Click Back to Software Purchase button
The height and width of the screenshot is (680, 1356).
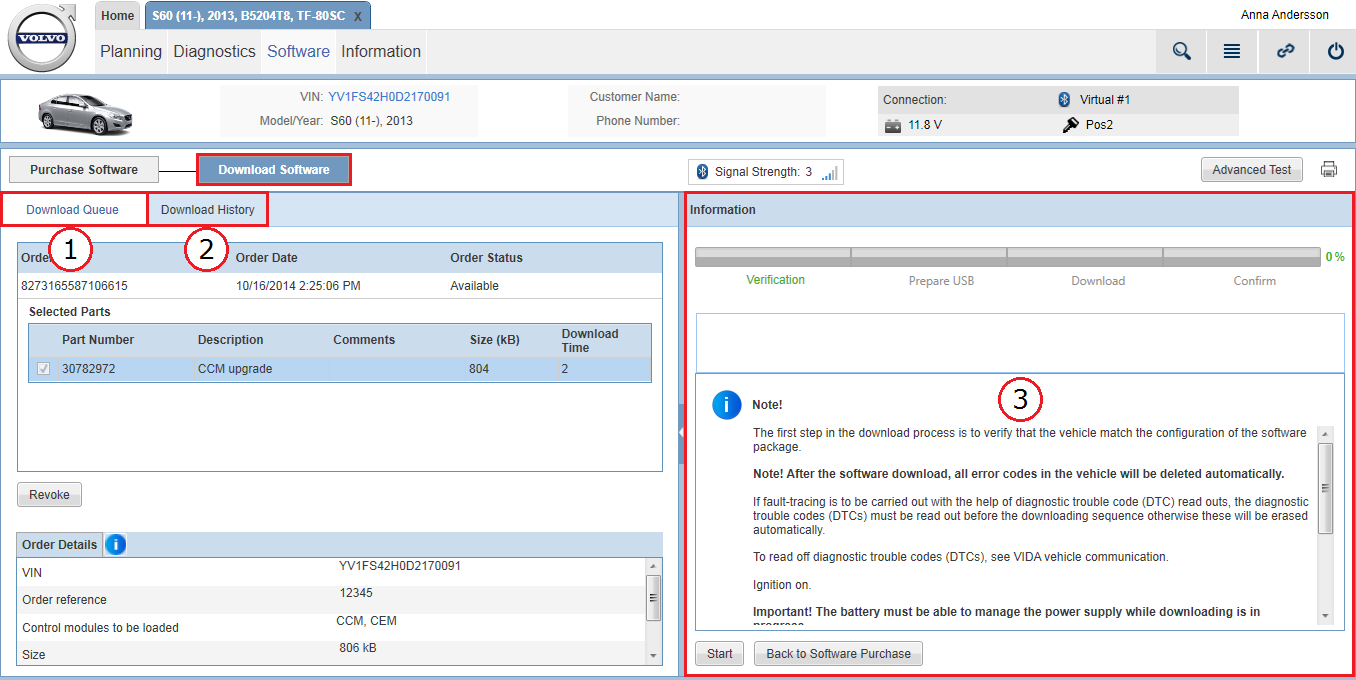(x=838, y=654)
